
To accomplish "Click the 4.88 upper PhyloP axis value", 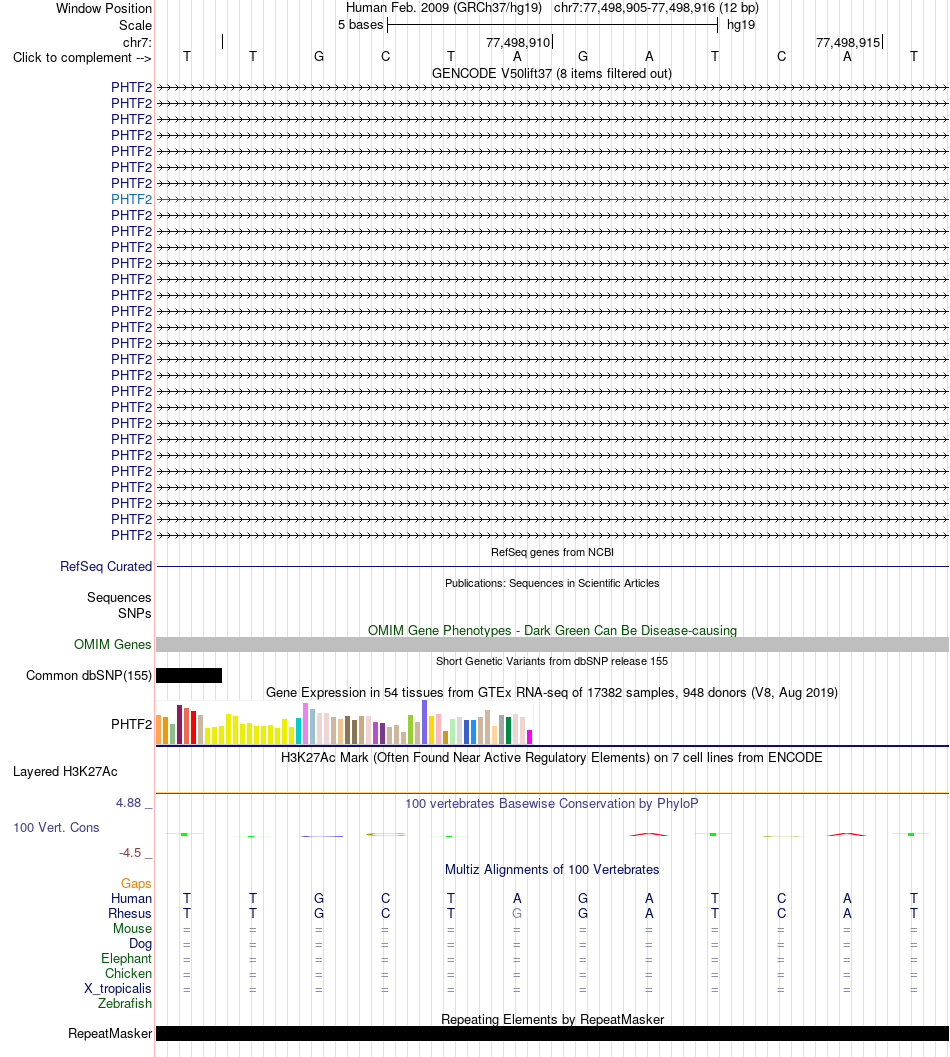I will tap(128, 803).
